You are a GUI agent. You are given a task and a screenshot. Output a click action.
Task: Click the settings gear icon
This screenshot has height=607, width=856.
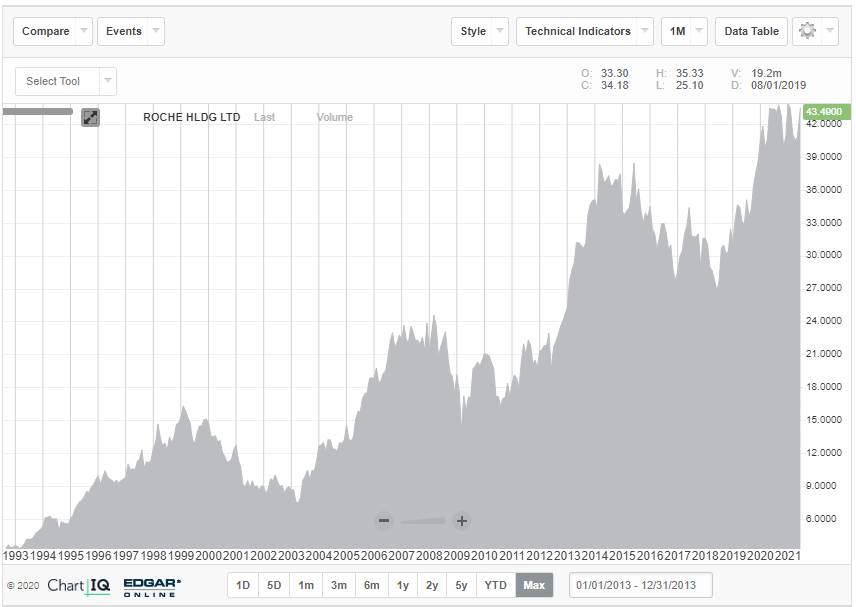pyautogui.click(x=807, y=31)
